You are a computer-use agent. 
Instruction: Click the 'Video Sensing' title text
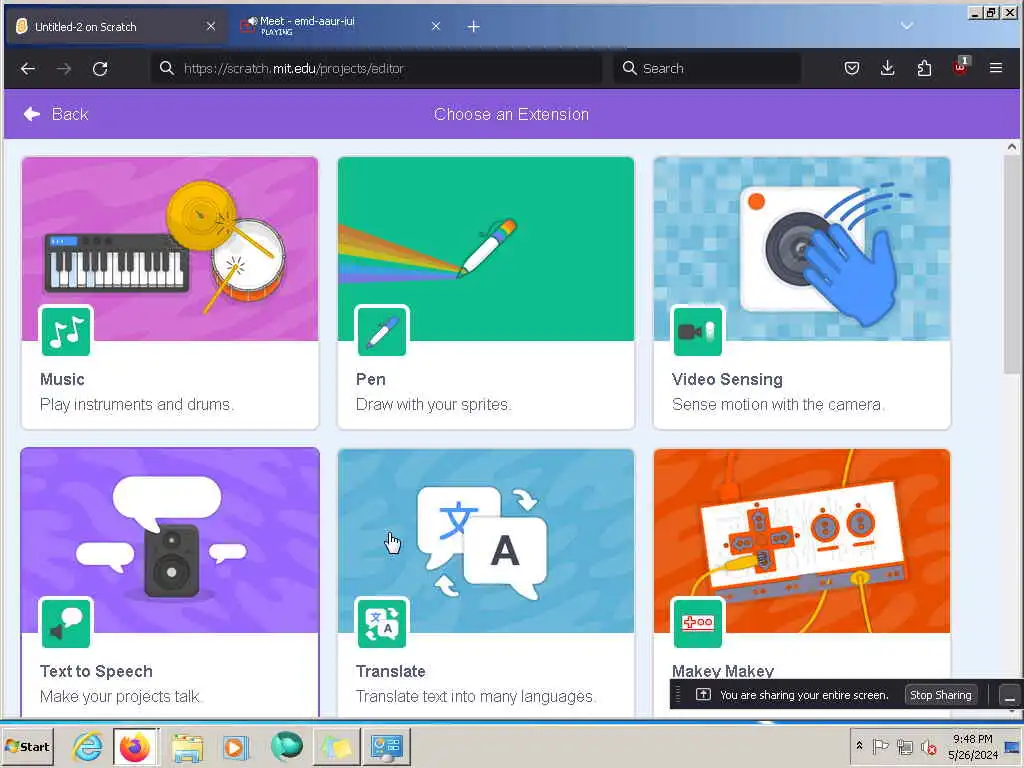(x=727, y=379)
